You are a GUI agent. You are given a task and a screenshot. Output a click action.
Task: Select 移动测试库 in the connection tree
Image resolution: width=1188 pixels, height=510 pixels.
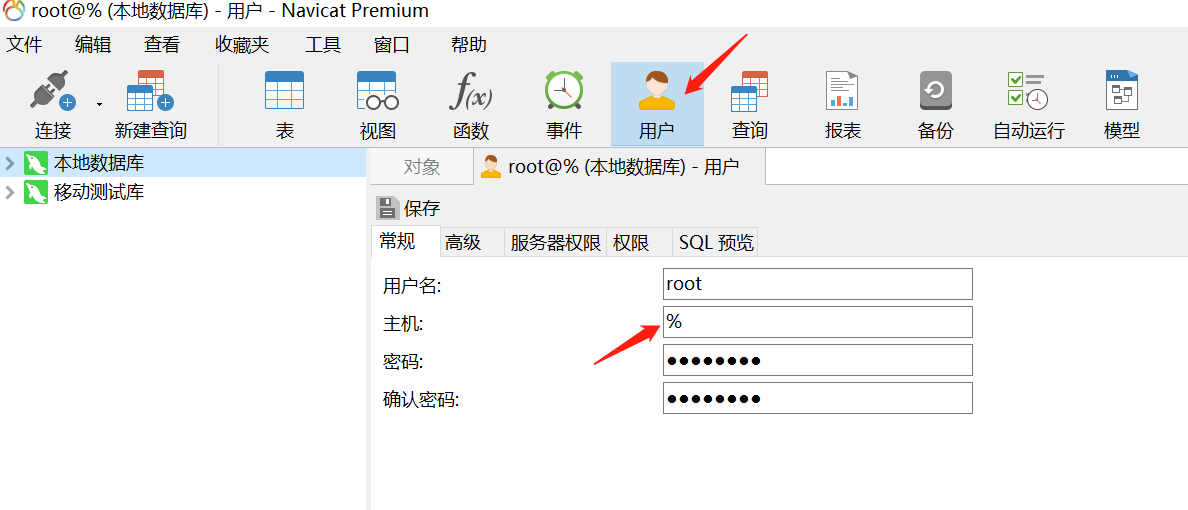click(98, 192)
